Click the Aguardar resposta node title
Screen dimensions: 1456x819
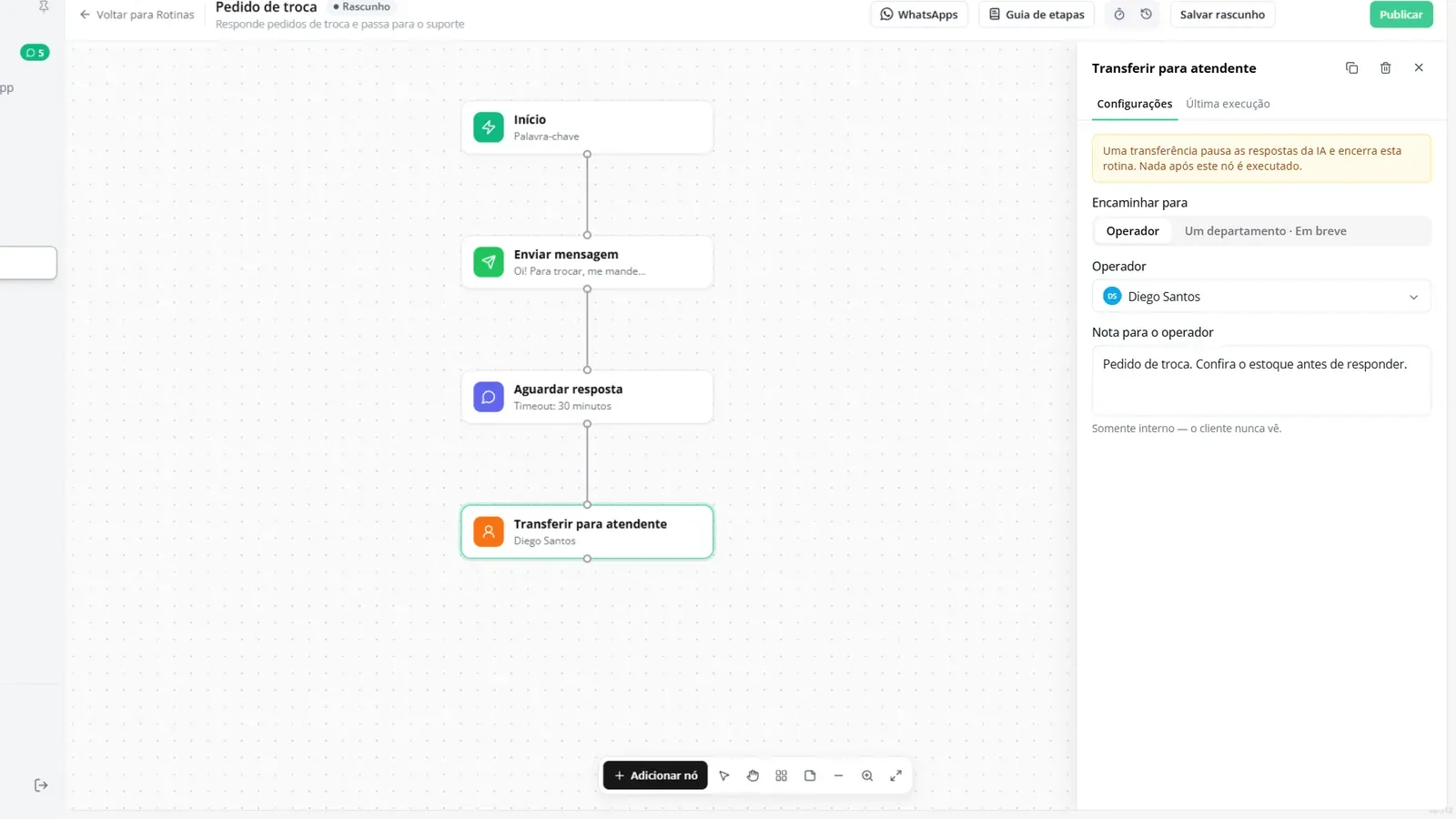coord(568,389)
